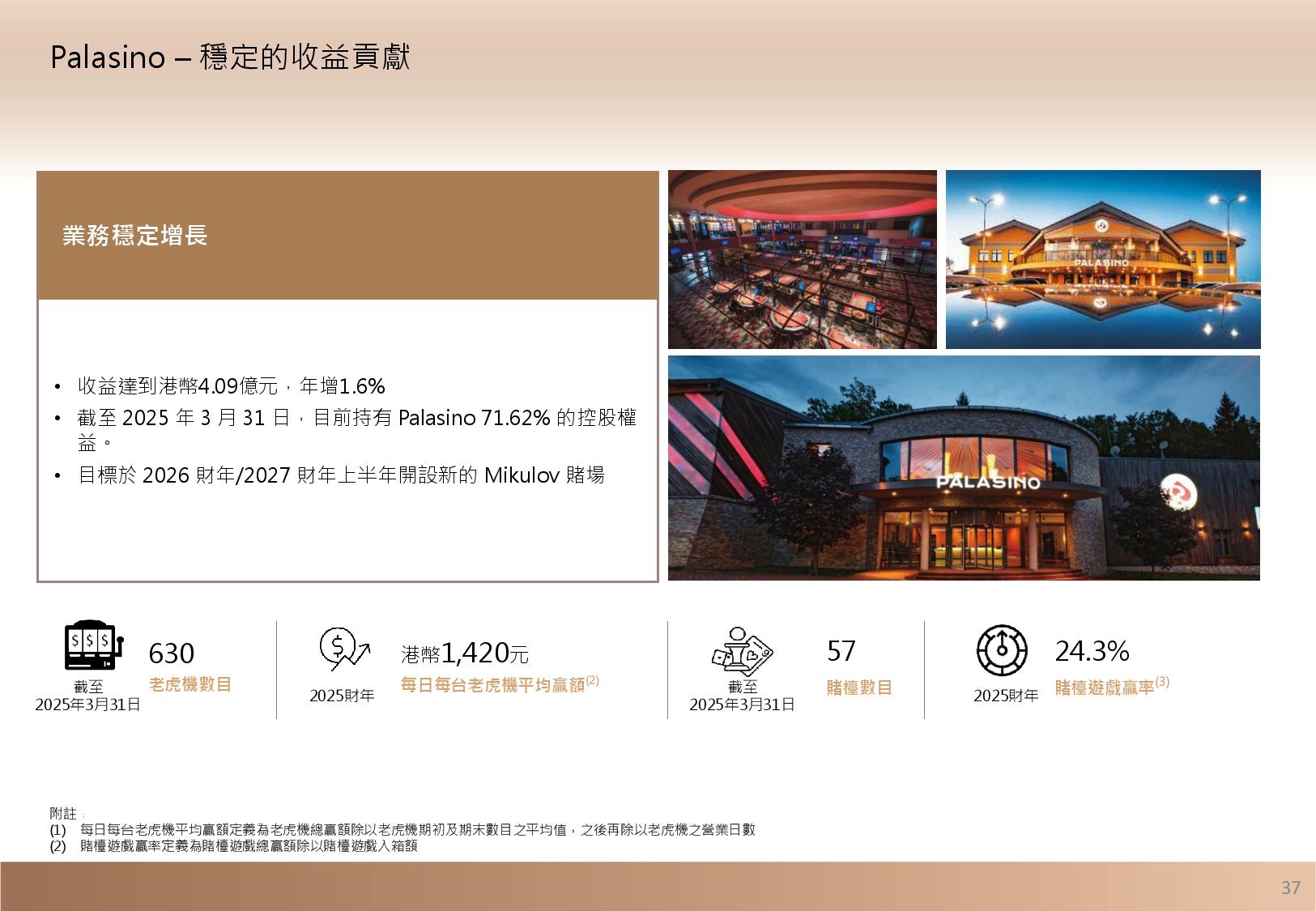Select the Palasino building reflection photo
Image resolution: width=1316 pixels, height=911 pixels.
(1102, 259)
